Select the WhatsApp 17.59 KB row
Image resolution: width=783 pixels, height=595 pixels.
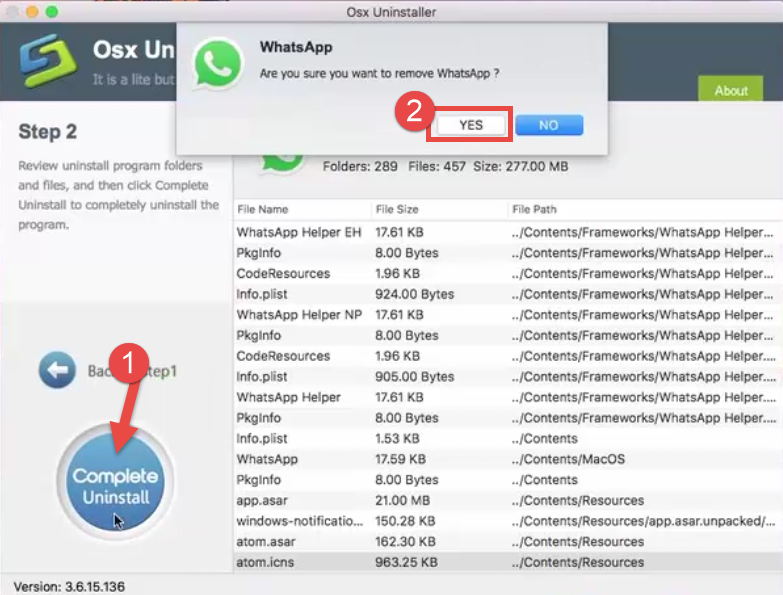point(508,459)
